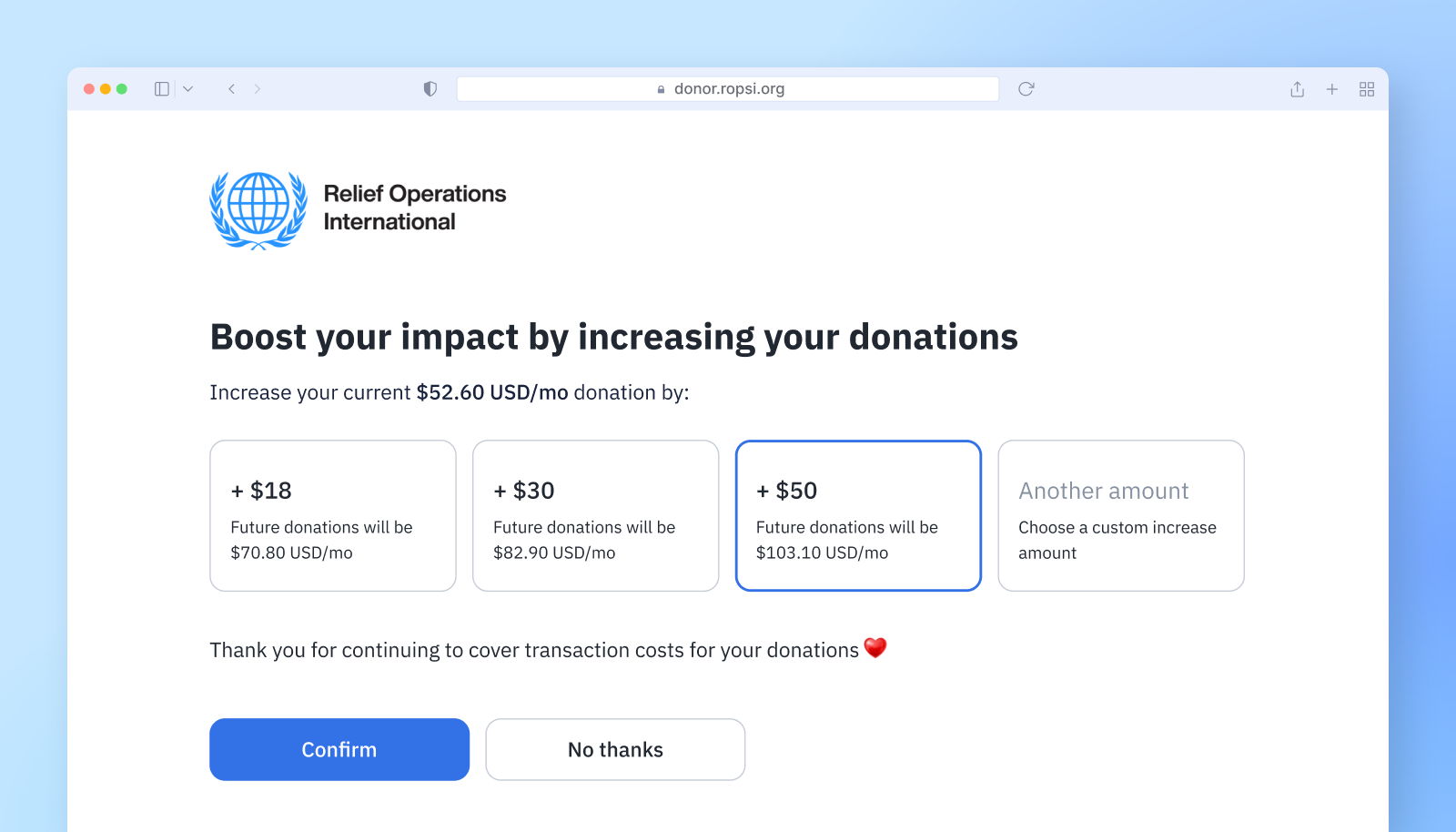Focus the donor.ropsi.org address bar
Viewport: 1456px width, 832px height.
click(x=728, y=89)
